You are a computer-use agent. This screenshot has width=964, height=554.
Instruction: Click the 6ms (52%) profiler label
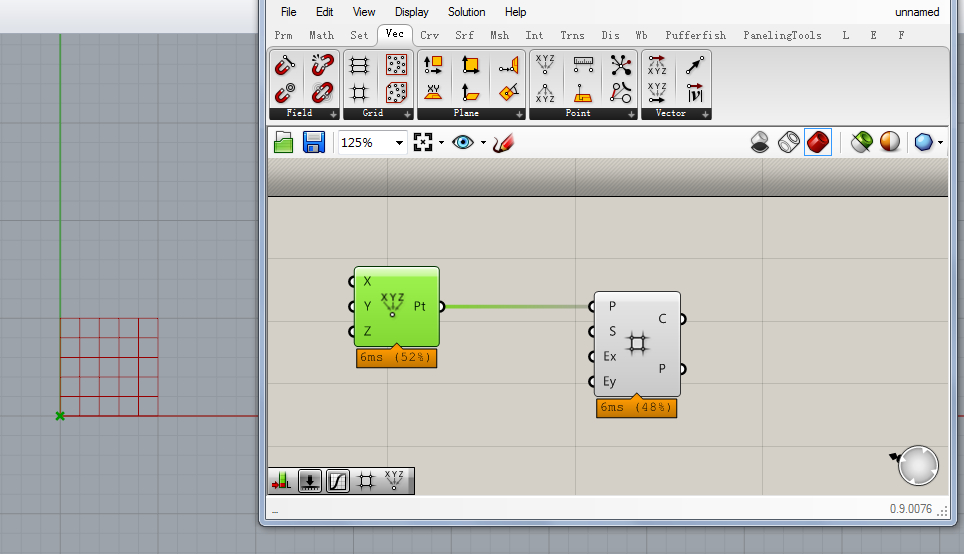[x=397, y=358]
